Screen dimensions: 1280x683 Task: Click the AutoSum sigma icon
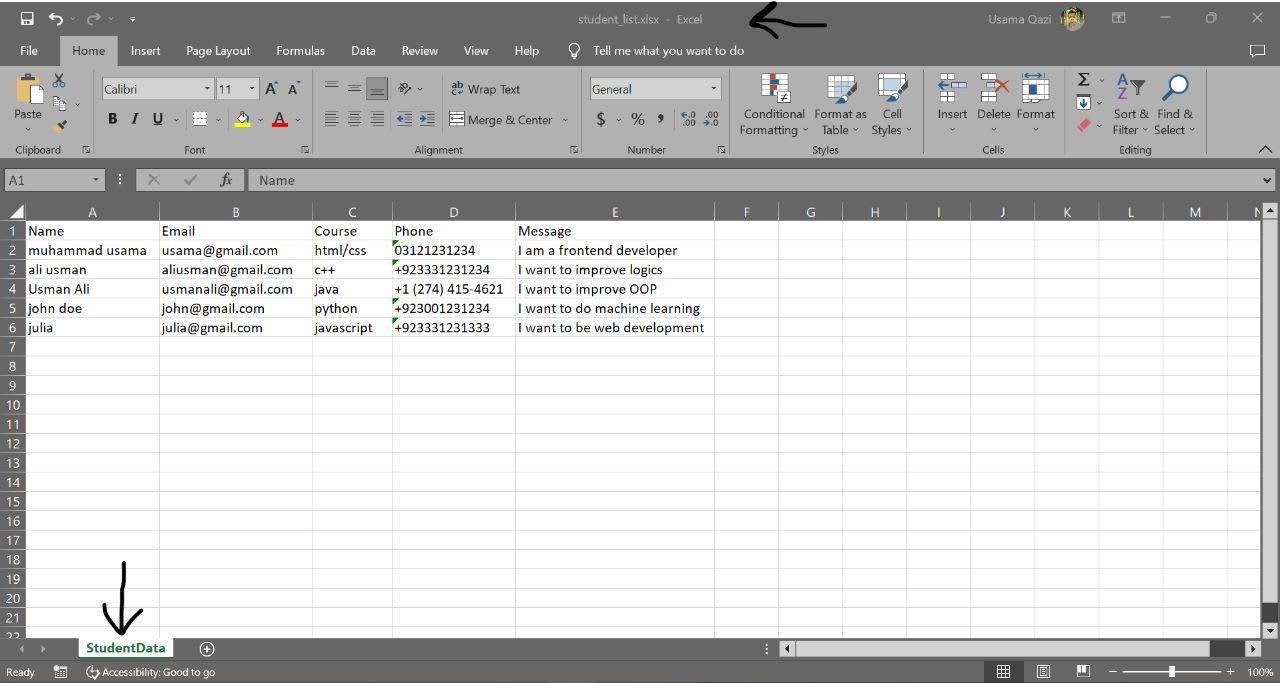(1083, 80)
